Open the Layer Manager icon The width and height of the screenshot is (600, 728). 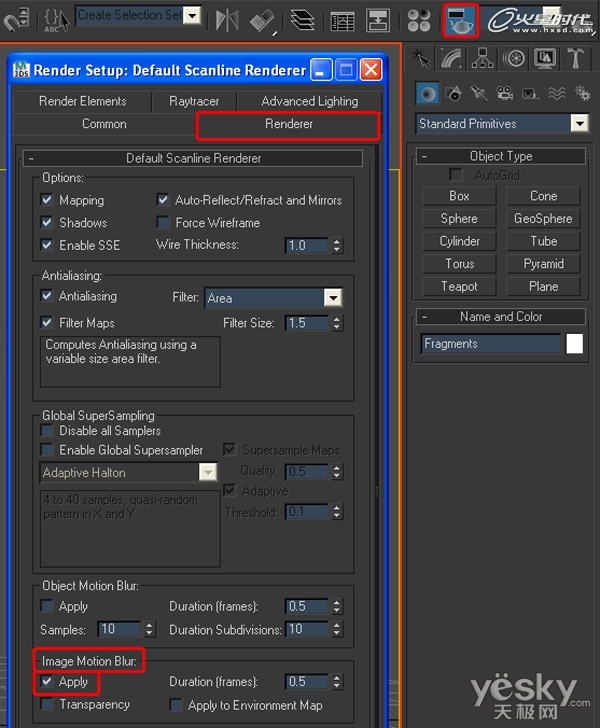click(x=302, y=20)
